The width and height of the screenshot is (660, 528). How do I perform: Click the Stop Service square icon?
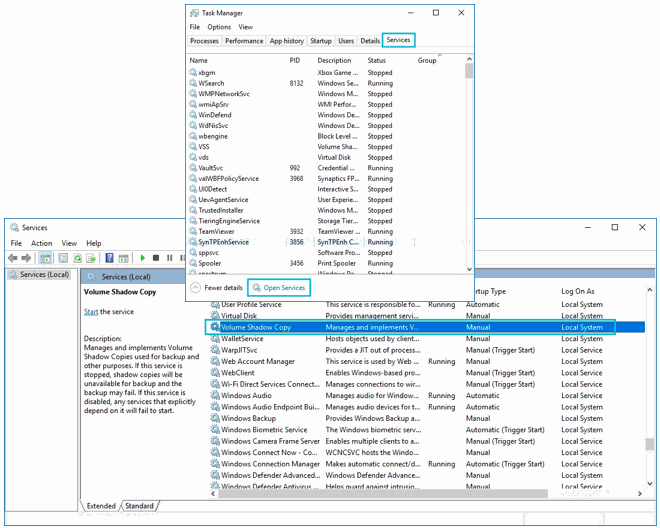156,258
